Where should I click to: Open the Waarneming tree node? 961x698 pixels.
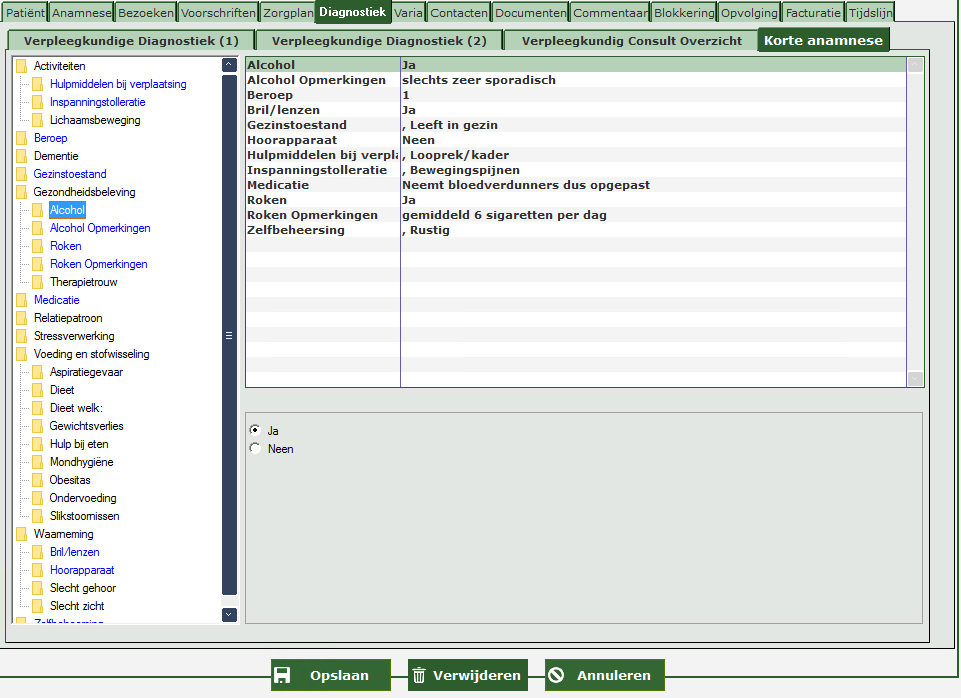(x=63, y=534)
